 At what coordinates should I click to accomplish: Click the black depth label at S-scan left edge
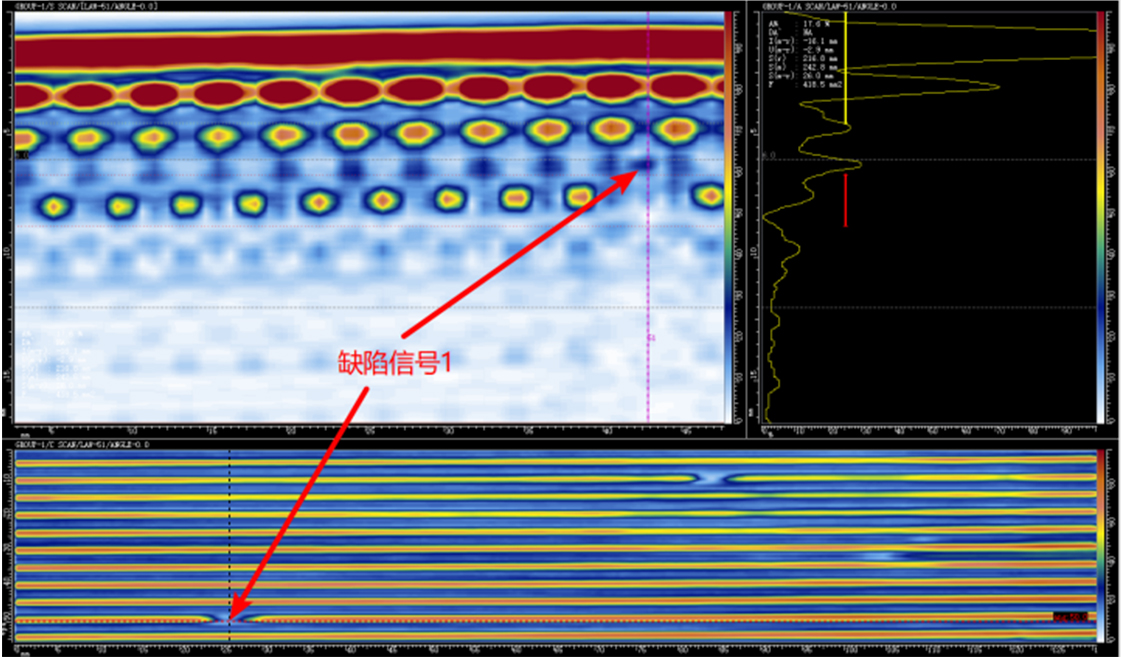tap(21, 154)
